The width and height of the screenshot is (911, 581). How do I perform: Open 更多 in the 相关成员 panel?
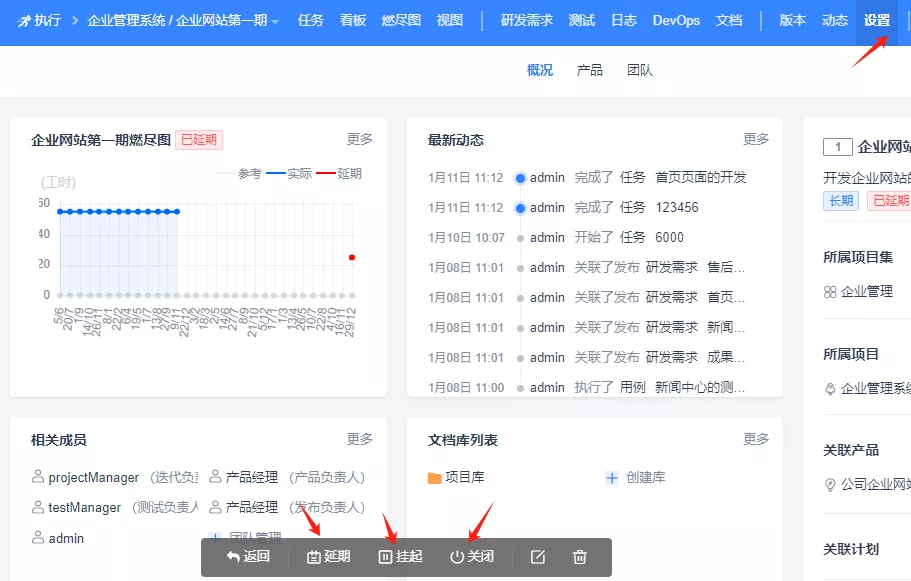pyautogui.click(x=360, y=439)
